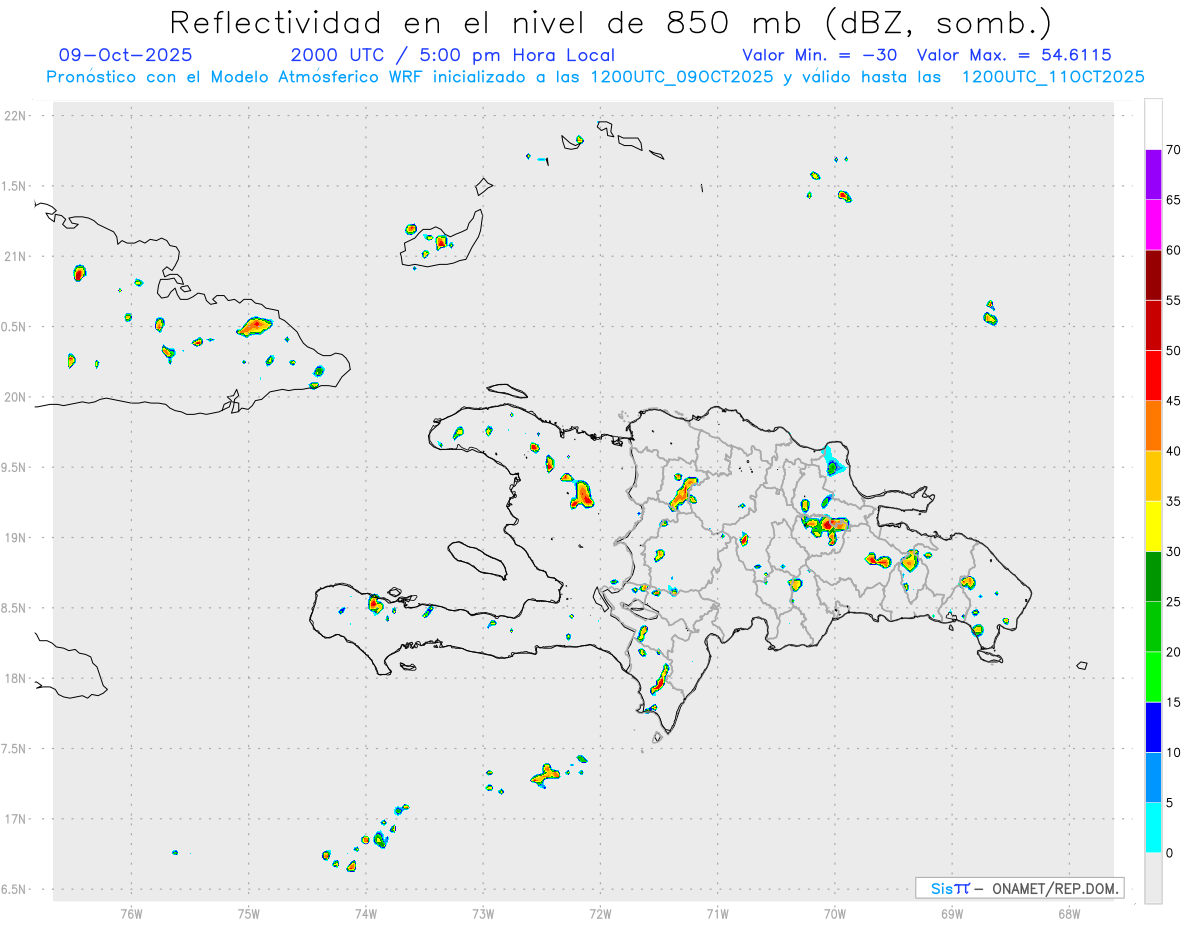
Task: Select the date text '09-Oct-2025'
Action: tap(126, 55)
